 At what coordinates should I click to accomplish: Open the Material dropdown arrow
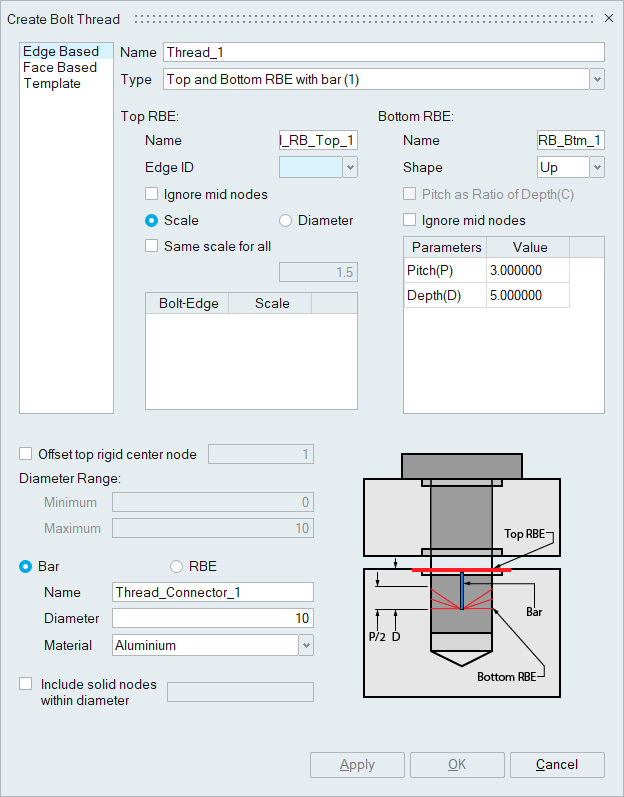306,645
